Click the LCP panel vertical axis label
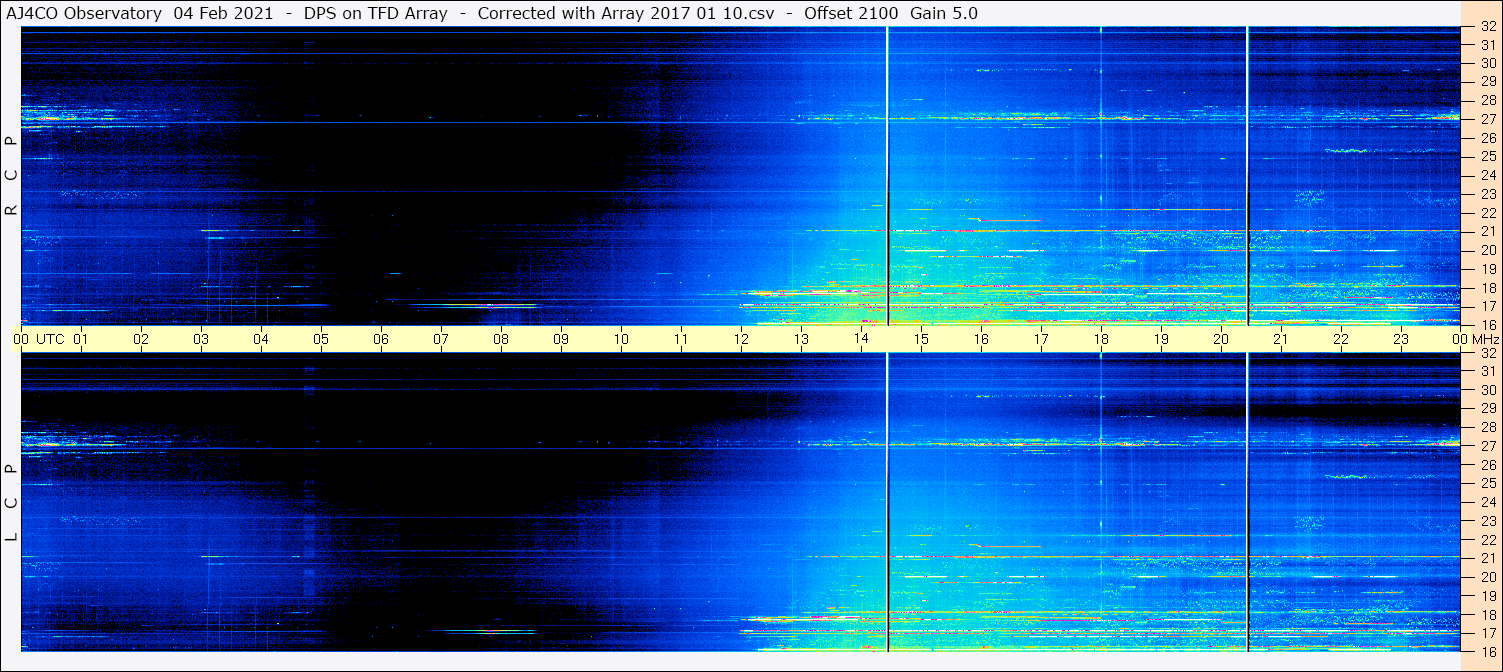Screen dimensions: 1503x672 [x=11, y=503]
